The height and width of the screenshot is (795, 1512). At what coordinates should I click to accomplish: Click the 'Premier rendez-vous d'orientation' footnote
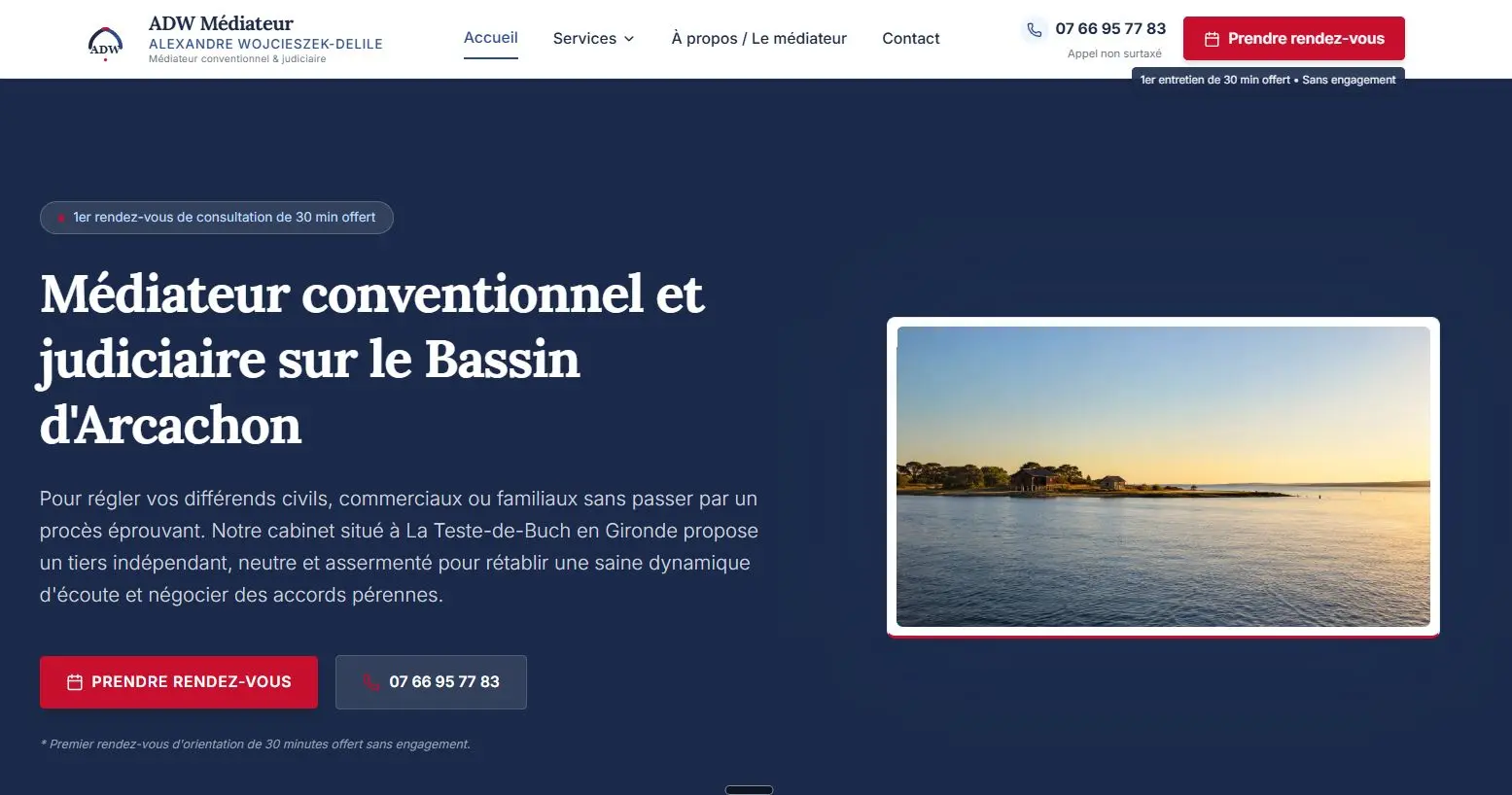click(x=256, y=744)
